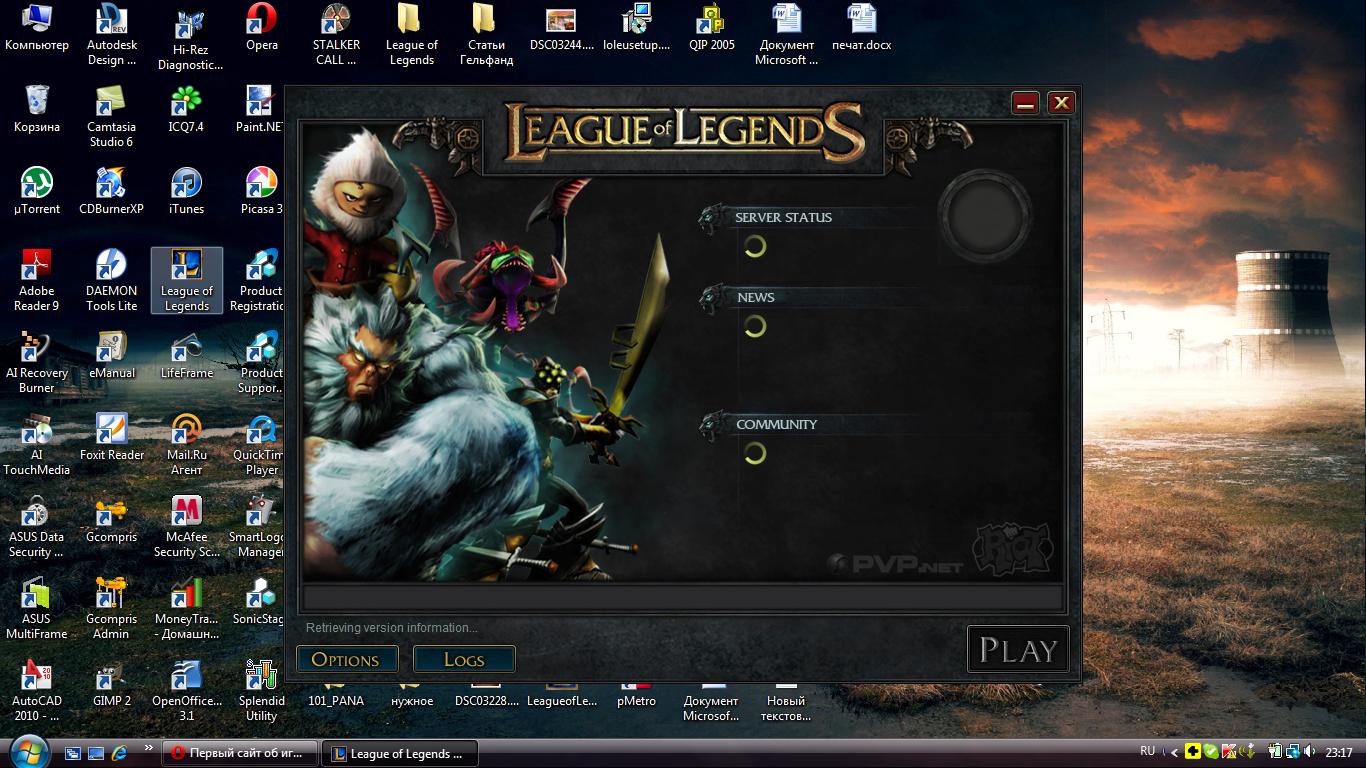This screenshot has width=1366, height=768.
Task: Open the Статьи Гельфанд folder
Action: point(486,35)
